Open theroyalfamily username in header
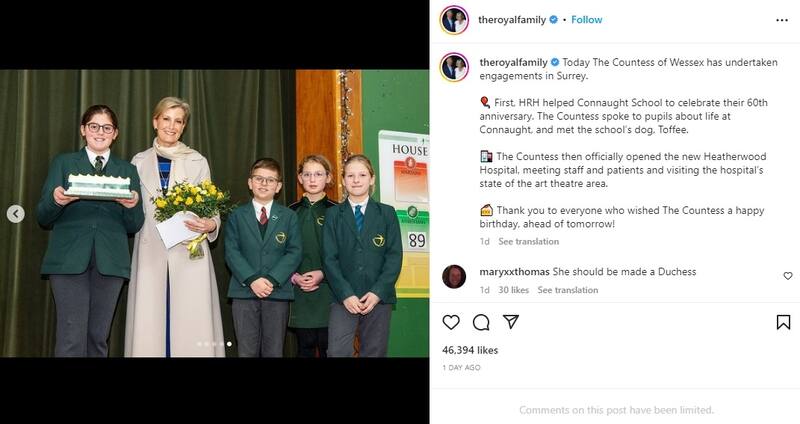Screen dimensions: 800x424 pyautogui.click(x=512, y=19)
